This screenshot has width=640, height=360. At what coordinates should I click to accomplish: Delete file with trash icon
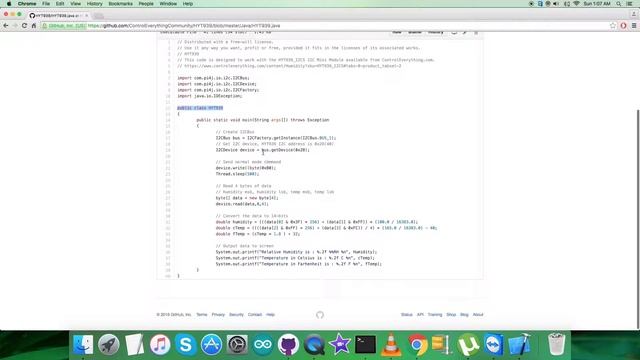coord(476,32)
